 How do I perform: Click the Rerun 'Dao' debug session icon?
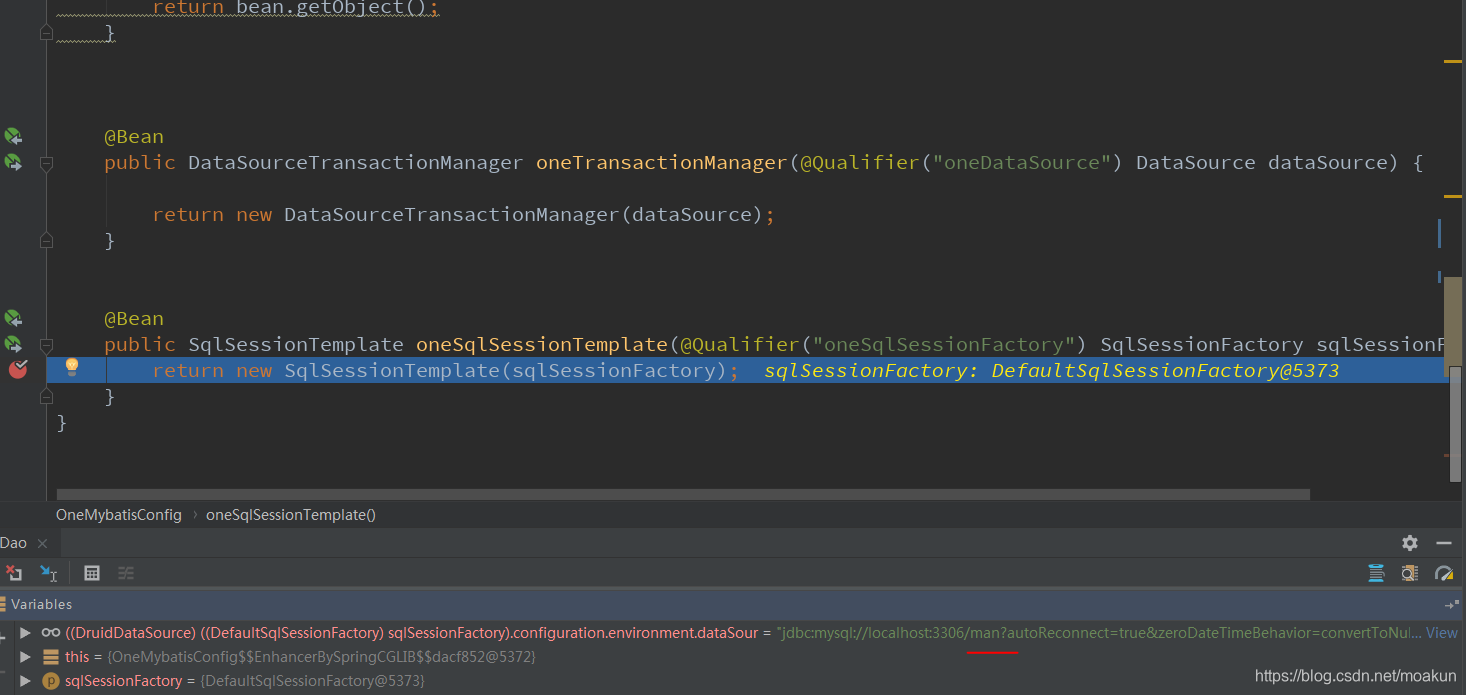click(x=13, y=572)
